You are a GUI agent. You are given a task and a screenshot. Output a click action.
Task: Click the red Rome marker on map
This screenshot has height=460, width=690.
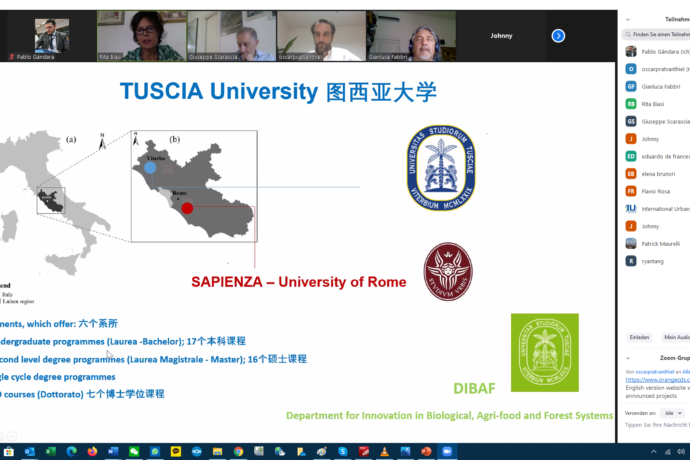tap(187, 208)
